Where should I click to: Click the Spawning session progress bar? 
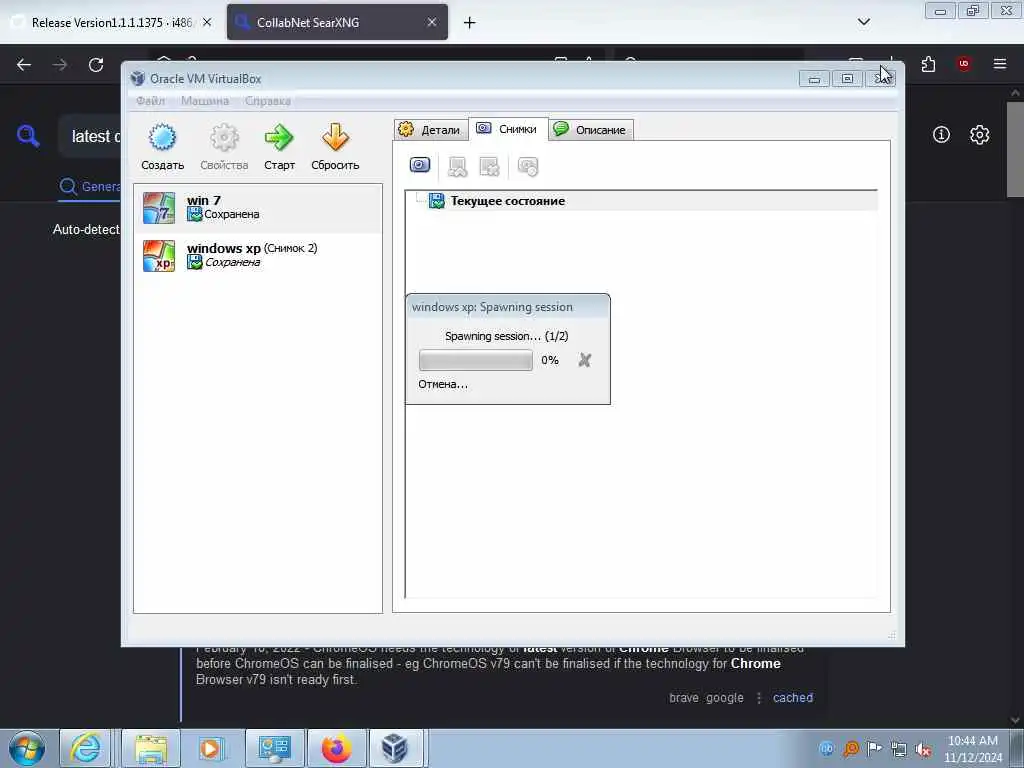(475, 360)
